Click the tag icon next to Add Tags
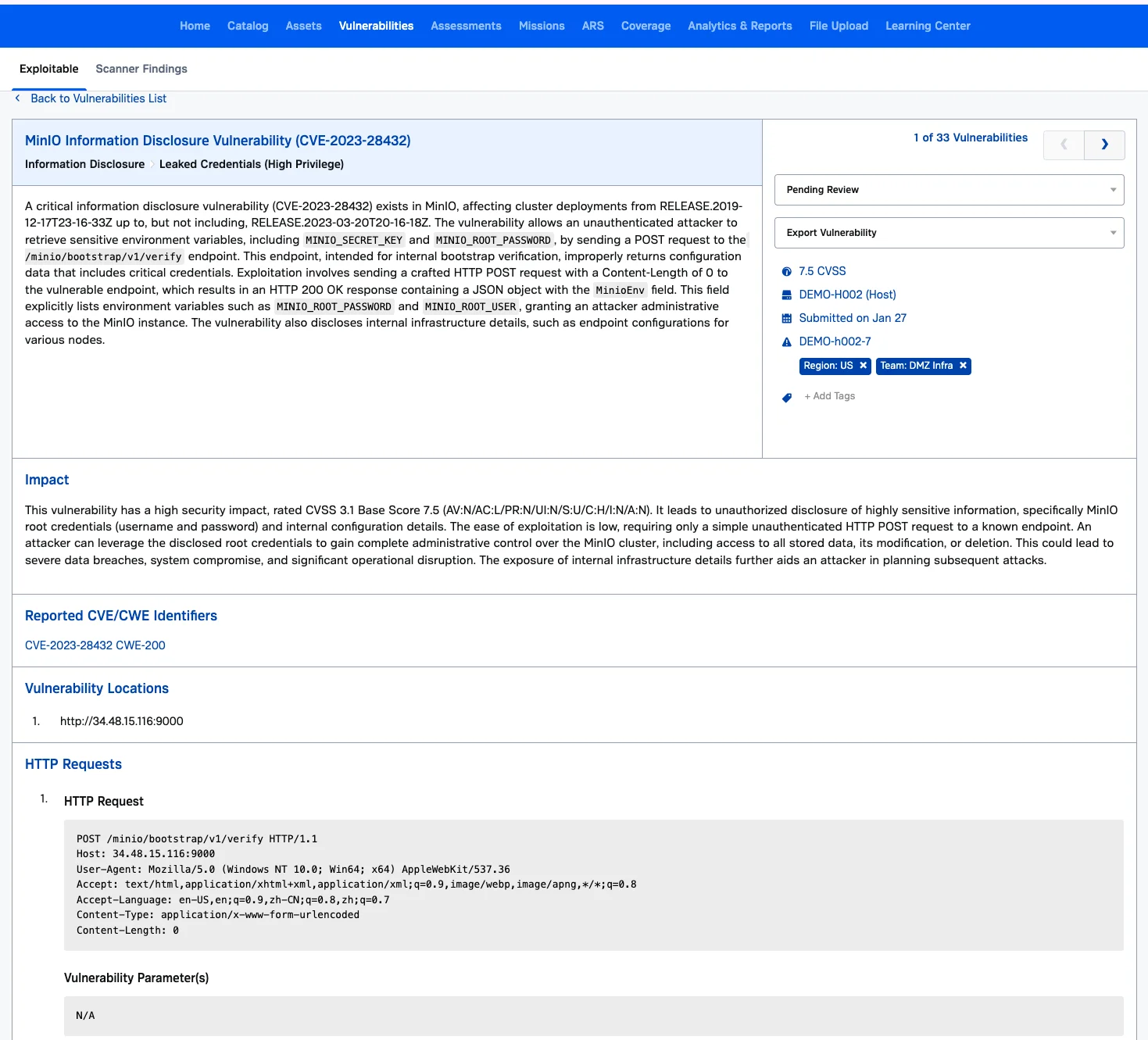The width and height of the screenshot is (1148, 1040). [x=786, y=398]
